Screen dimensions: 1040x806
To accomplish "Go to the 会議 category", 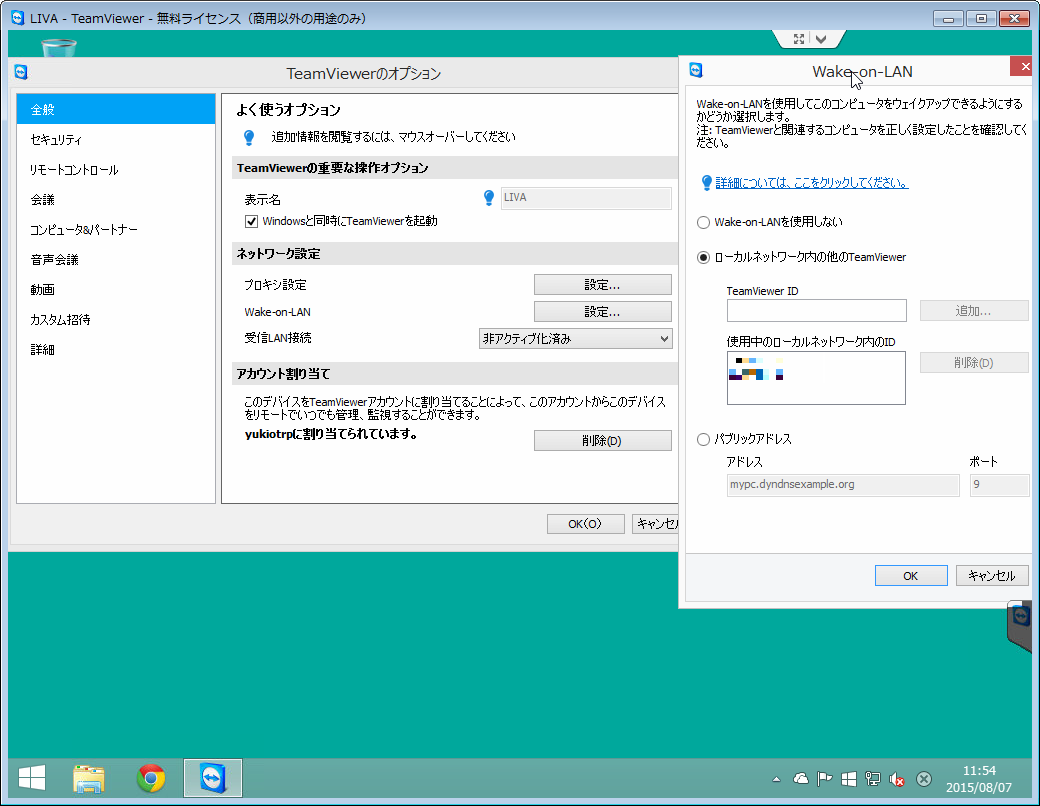I will [x=116, y=199].
